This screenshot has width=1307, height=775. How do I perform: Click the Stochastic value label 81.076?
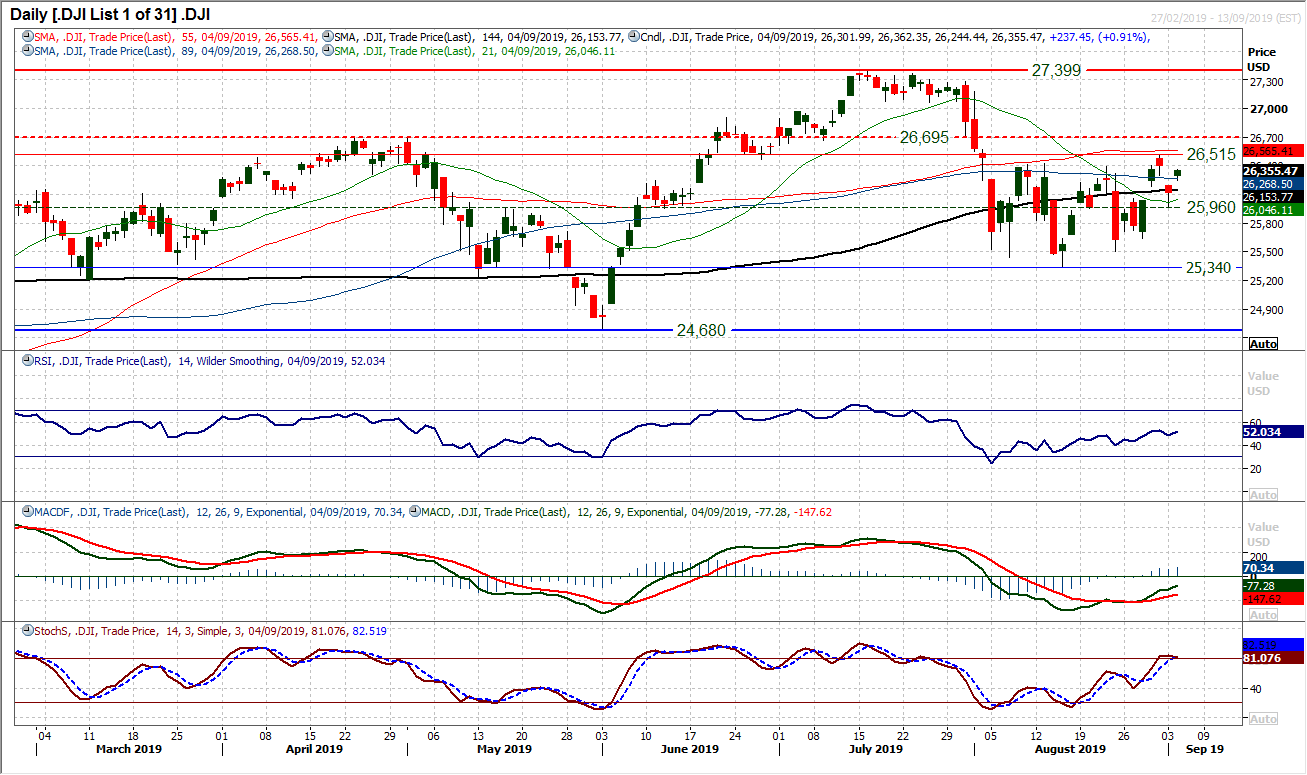point(1272,658)
